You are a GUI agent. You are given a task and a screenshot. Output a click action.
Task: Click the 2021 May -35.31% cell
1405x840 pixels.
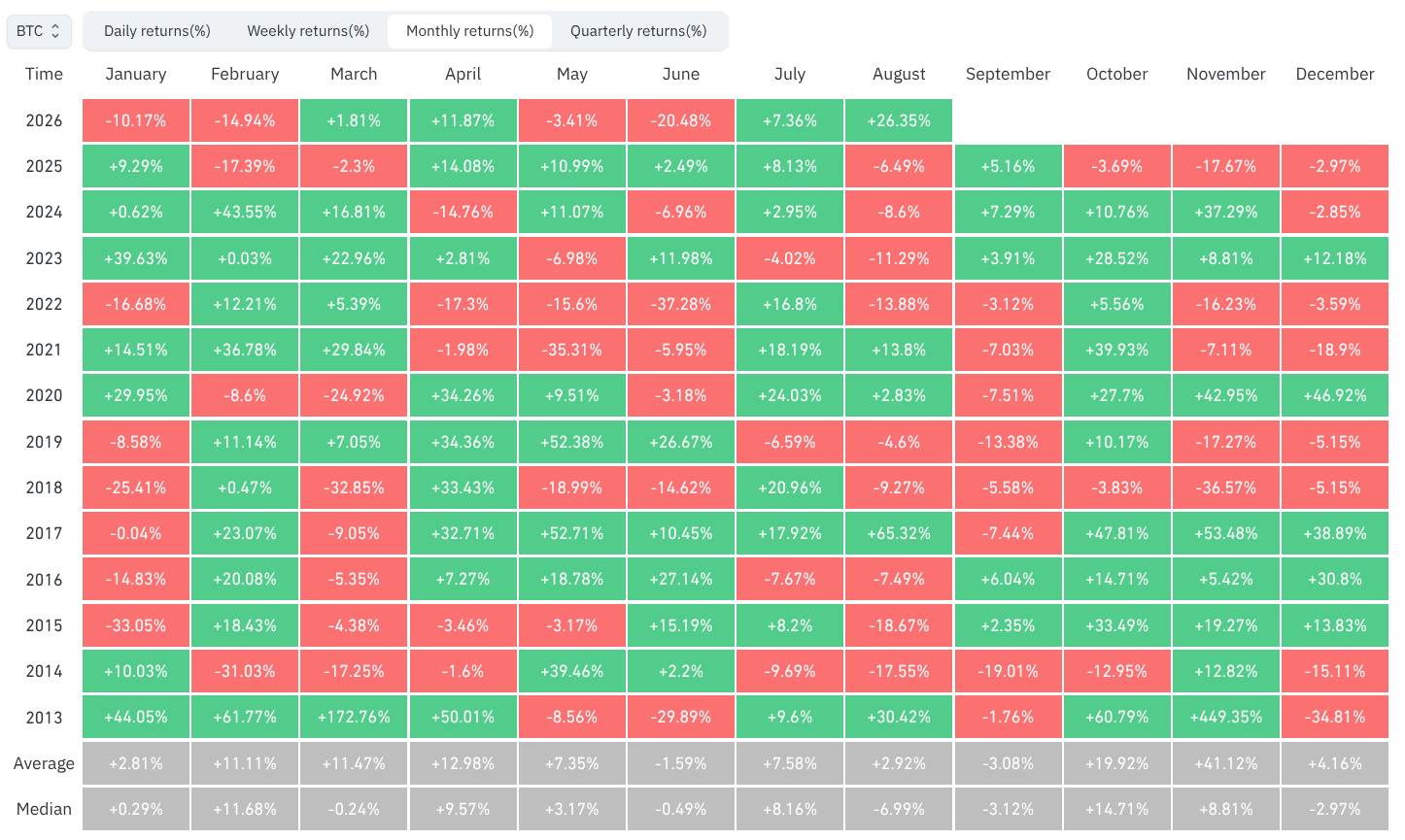tap(572, 350)
